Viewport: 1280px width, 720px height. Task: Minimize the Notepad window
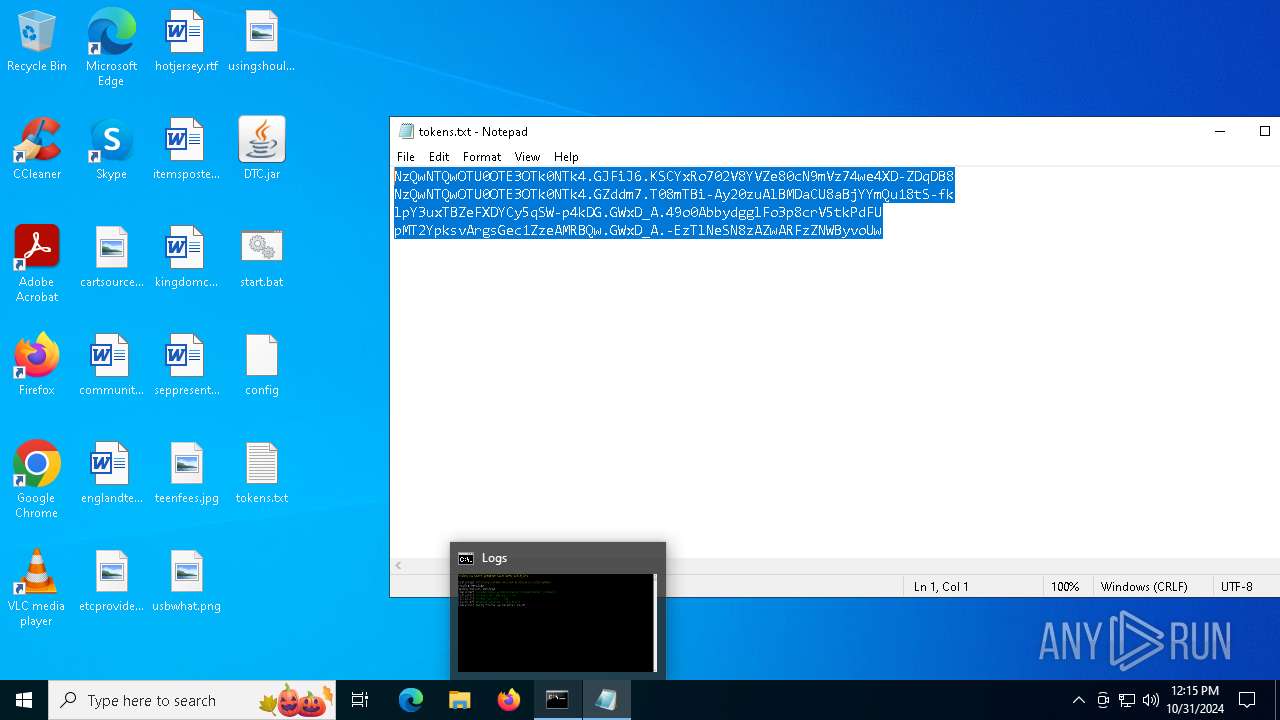click(1219, 131)
